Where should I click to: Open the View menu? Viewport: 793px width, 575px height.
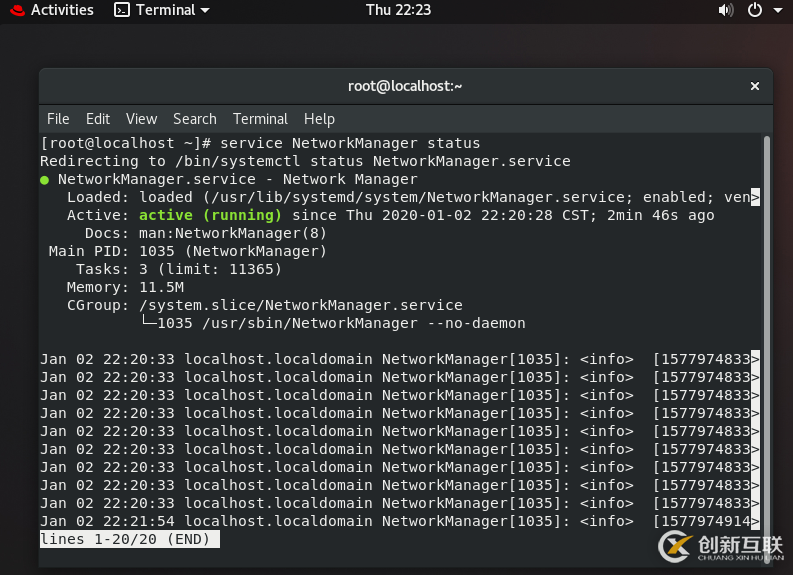141,118
